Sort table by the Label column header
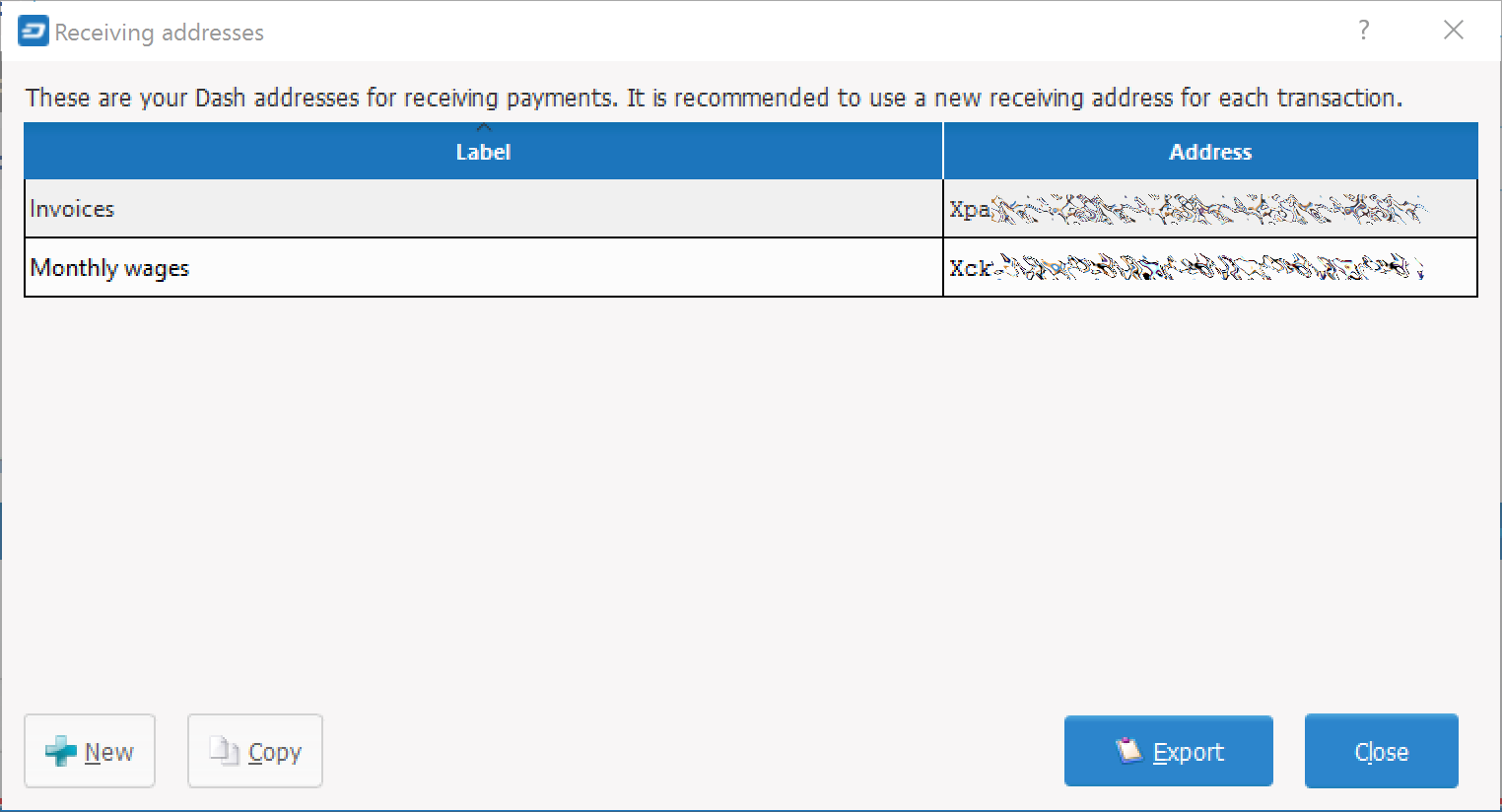Viewport: 1502px width, 812px height. [x=483, y=152]
